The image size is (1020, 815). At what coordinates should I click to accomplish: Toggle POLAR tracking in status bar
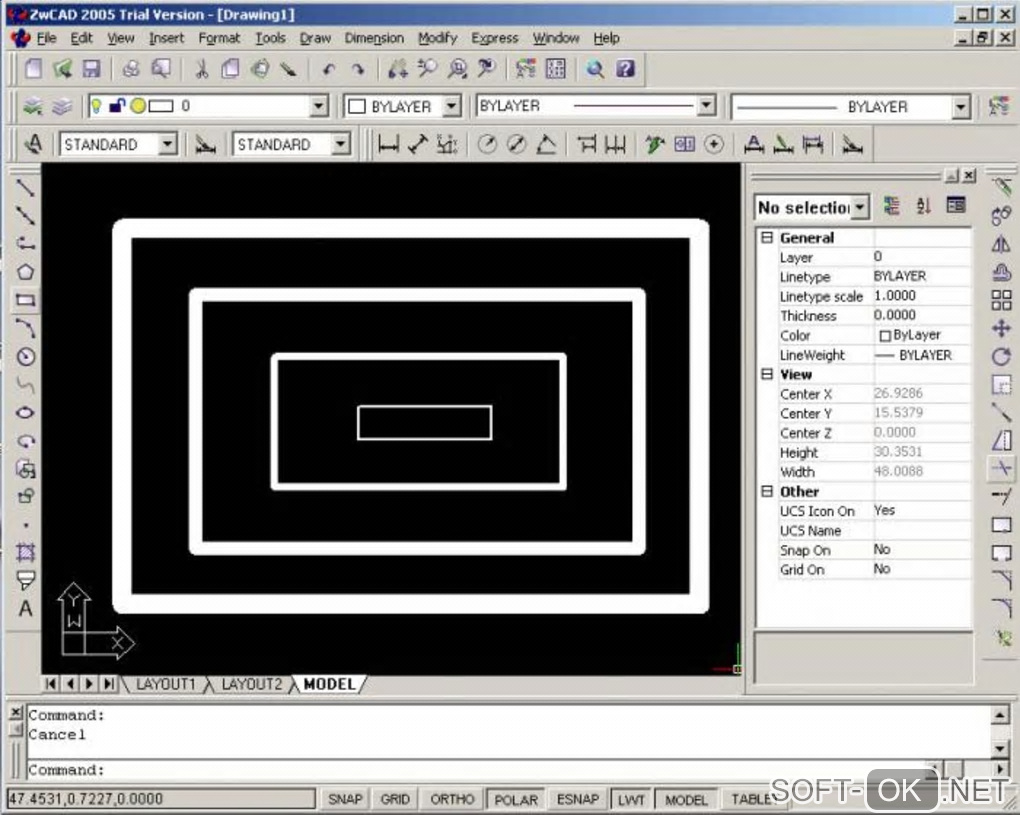pyautogui.click(x=516, y=799)
